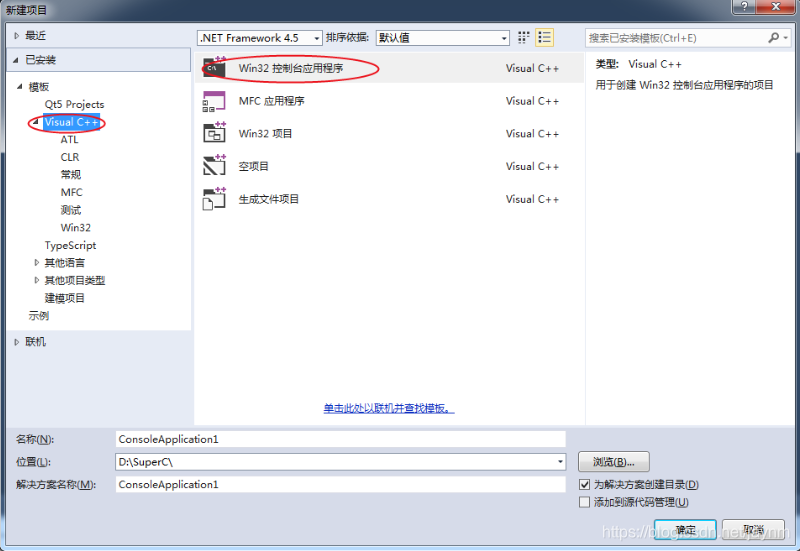The height and width of the screenshot is (551, 800).
Task: Open 单击此处以联机并查找模板 link
Action: point(389,408)
